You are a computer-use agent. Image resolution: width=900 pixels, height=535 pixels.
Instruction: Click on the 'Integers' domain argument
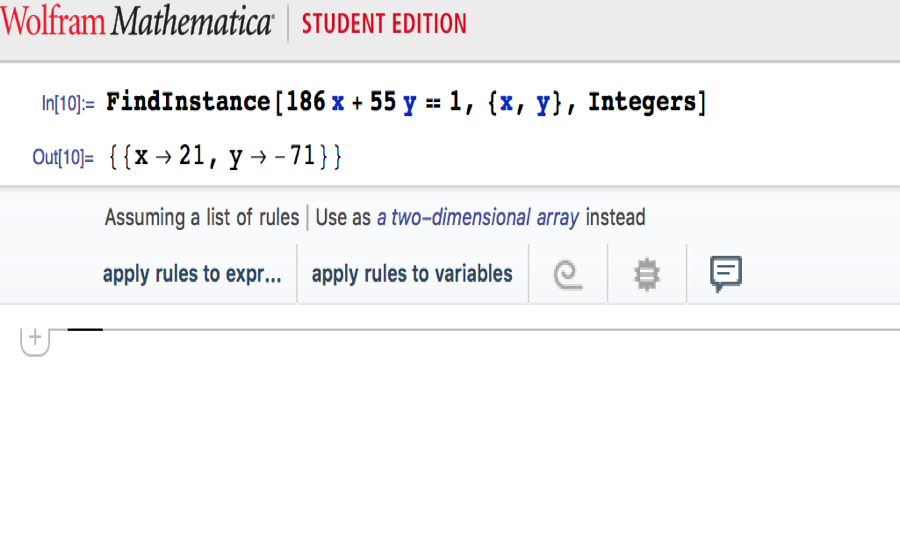click(642, 102)
